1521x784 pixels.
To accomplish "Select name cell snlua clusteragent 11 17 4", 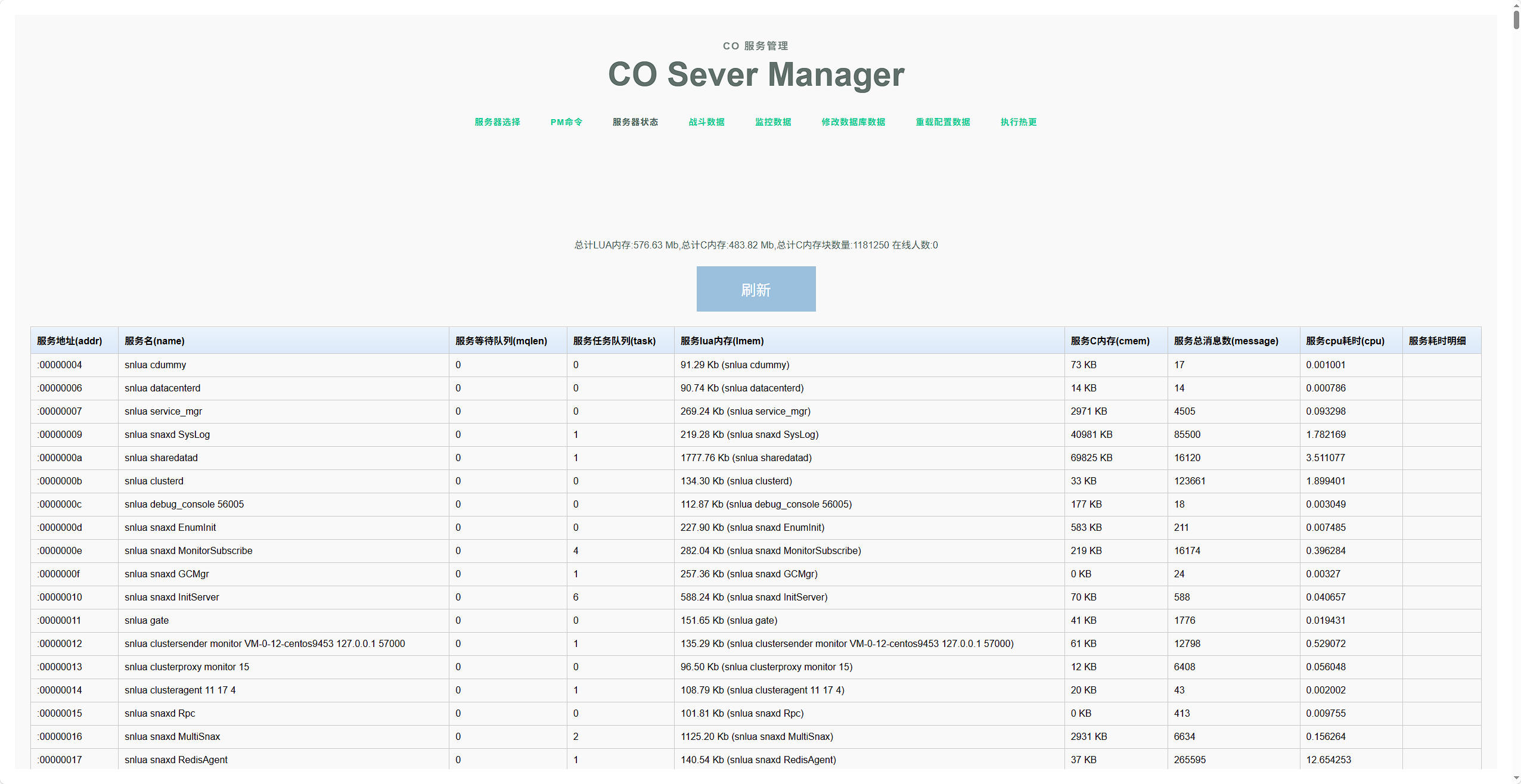I will coord(283,690).
